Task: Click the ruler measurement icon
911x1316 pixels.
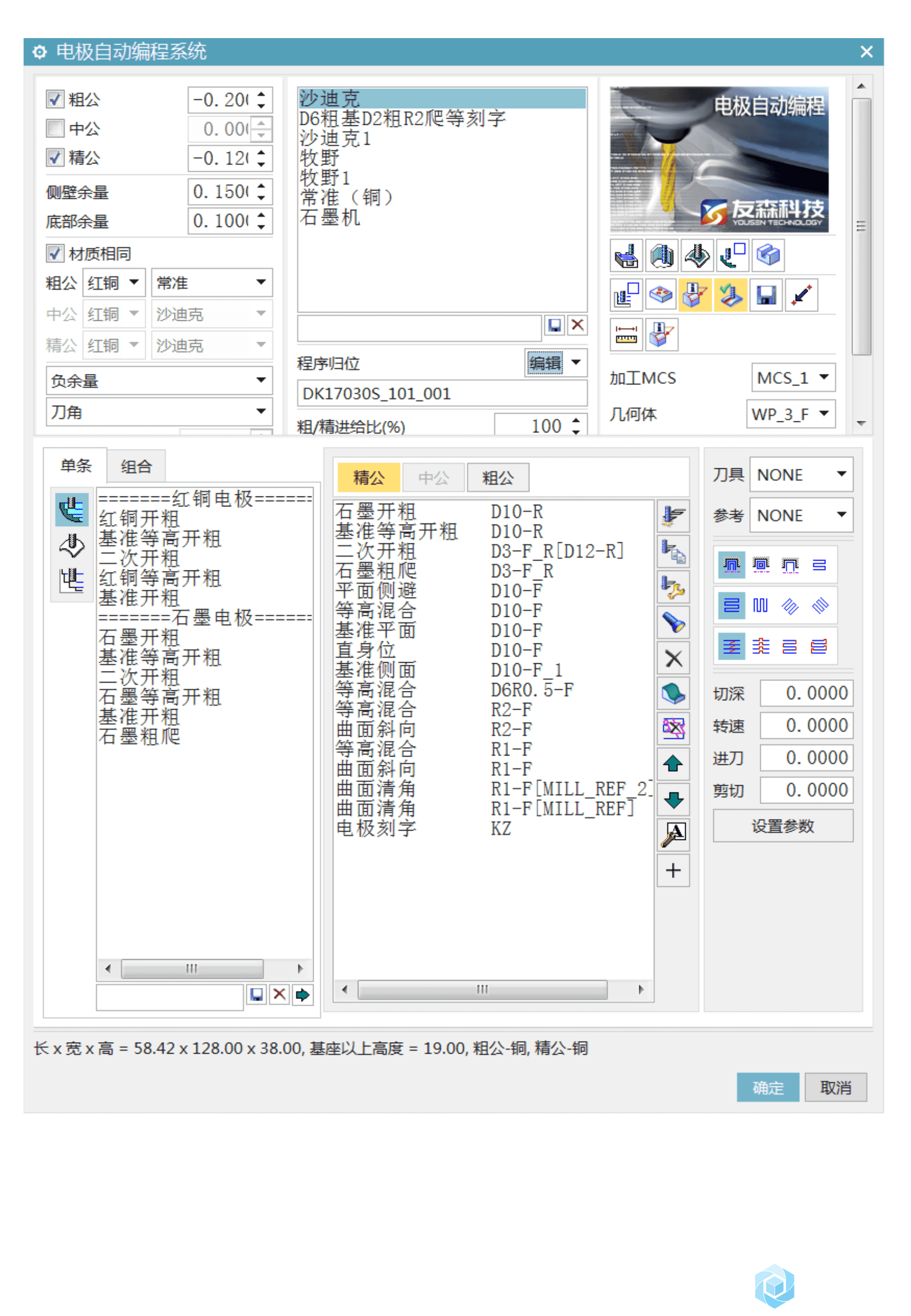Action: 626,335
